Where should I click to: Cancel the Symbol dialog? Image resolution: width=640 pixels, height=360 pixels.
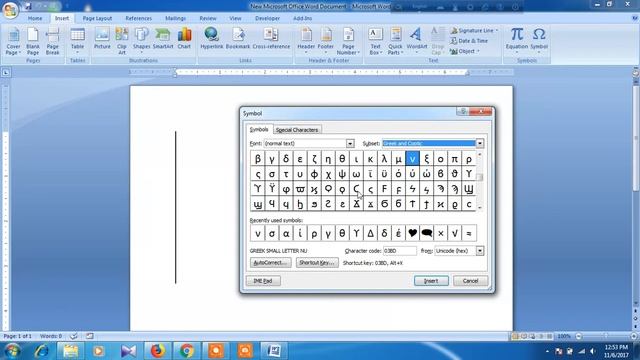pos(470,281)
